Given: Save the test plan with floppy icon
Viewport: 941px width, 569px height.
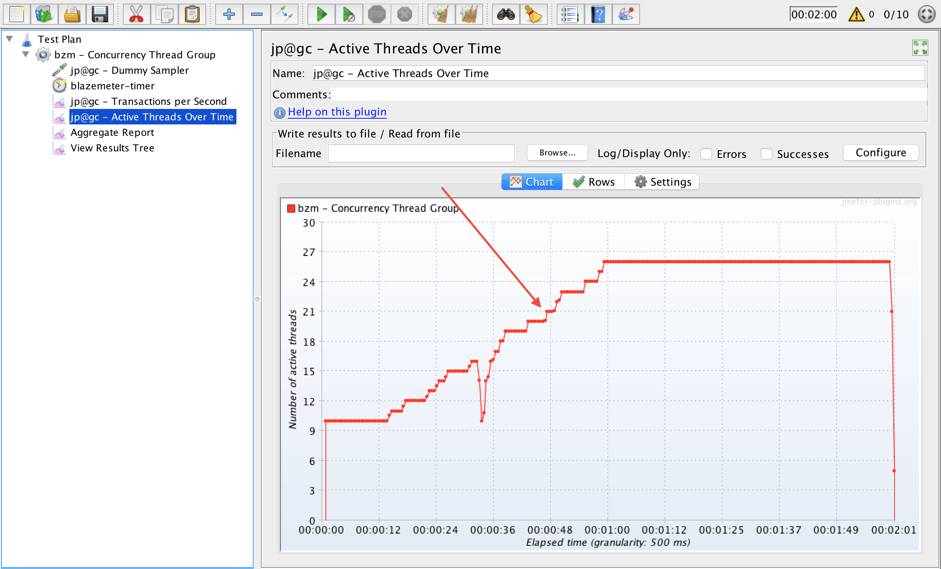Looking at the screenshot, I should (100, 14).
